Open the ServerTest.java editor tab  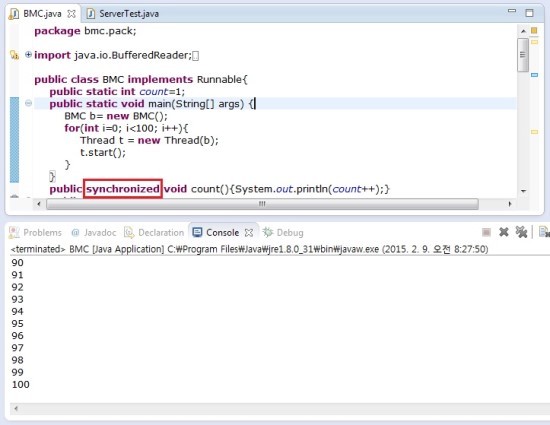tap(123, 14)
